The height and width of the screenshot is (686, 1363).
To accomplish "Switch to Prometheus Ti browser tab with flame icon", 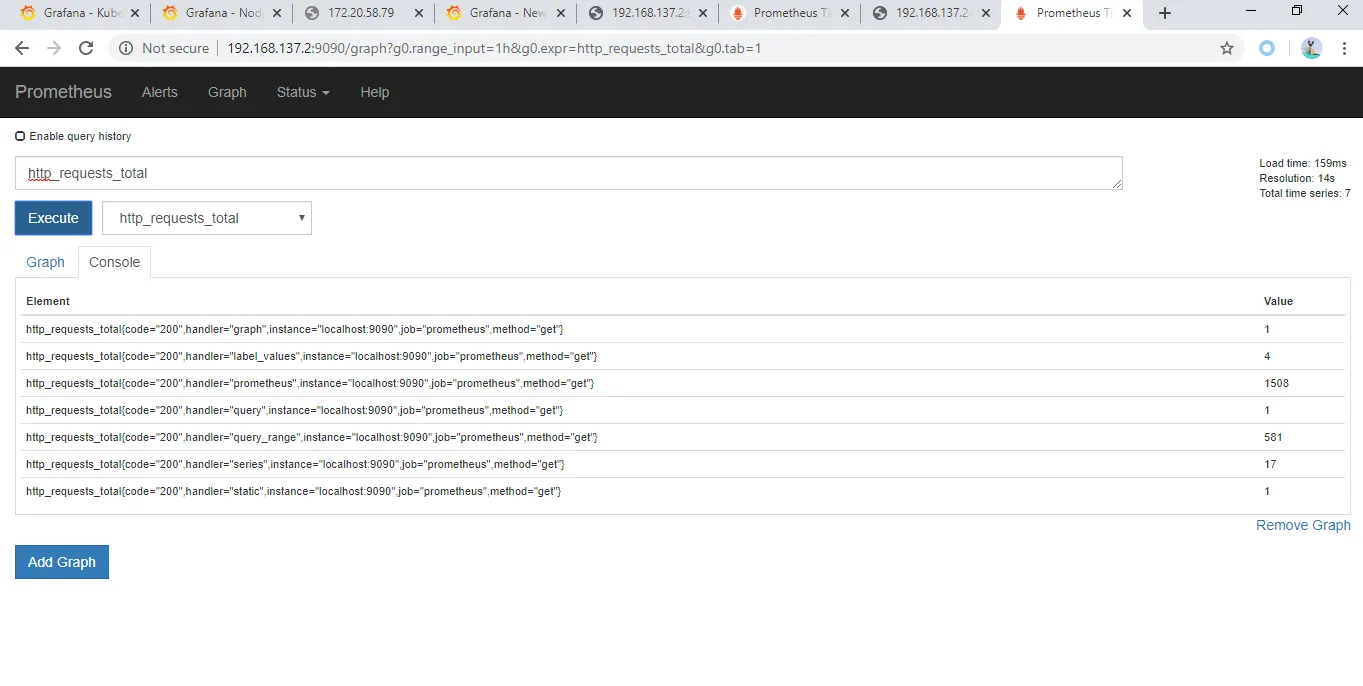I will (790, 13).
